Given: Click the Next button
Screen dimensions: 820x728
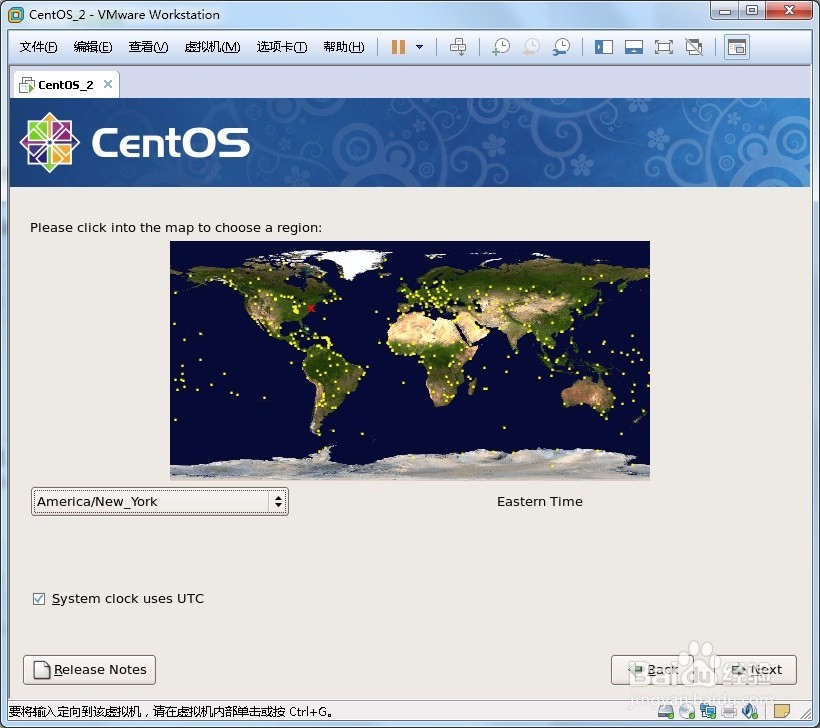Looking at the screenshot, I should point(756,670).
